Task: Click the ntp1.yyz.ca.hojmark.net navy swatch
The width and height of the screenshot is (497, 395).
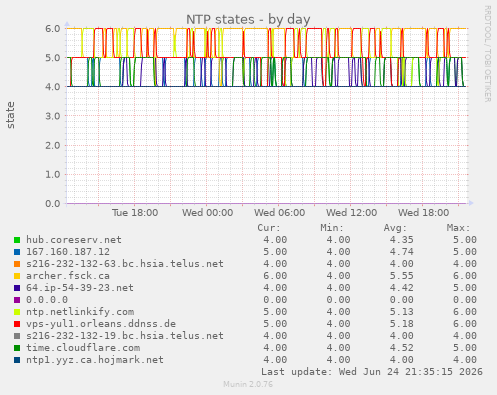Action: tap(17, 360)
